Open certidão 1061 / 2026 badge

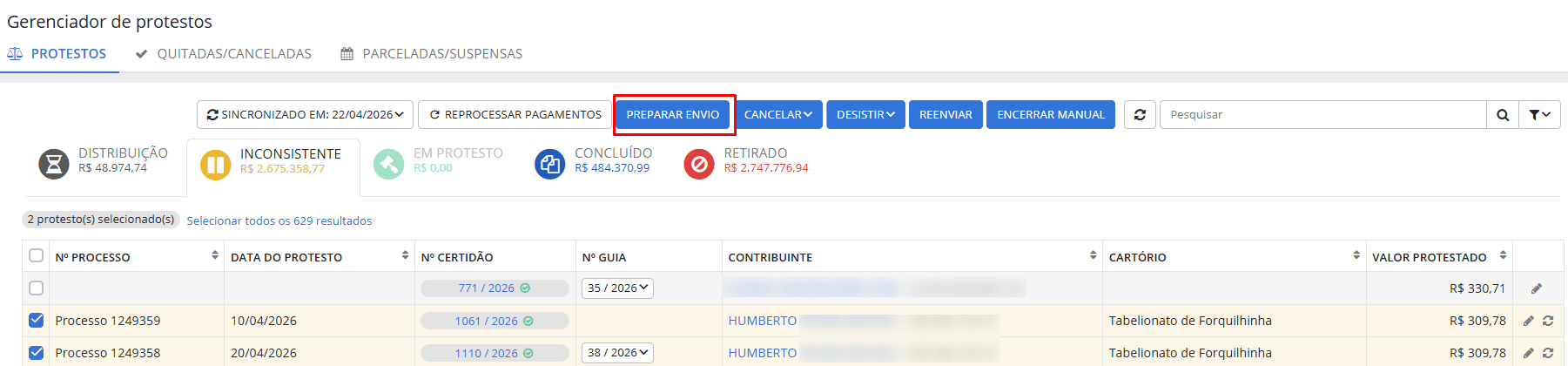click(495, 321)
